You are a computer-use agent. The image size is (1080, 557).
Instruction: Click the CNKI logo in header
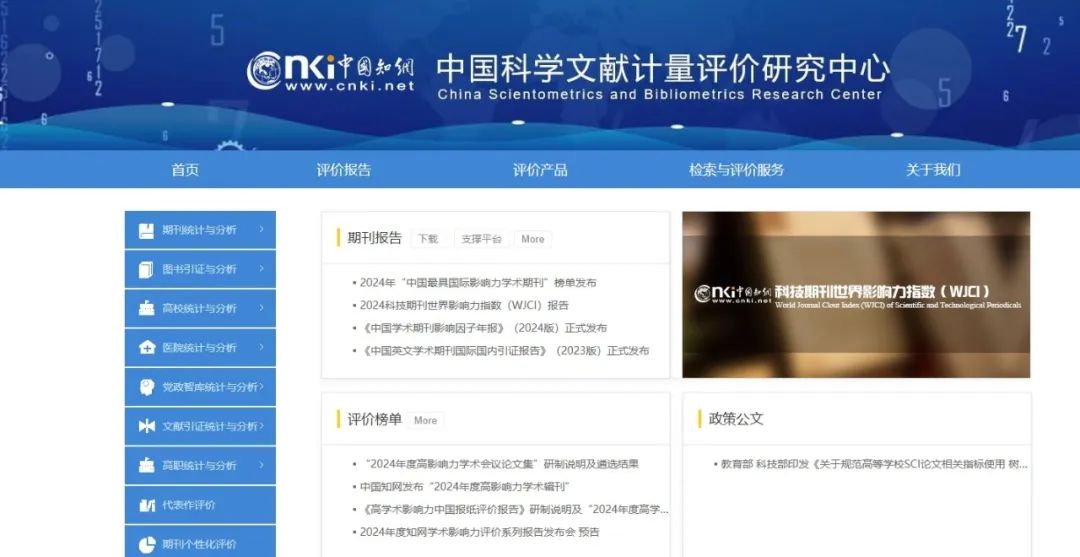point(331,71)
